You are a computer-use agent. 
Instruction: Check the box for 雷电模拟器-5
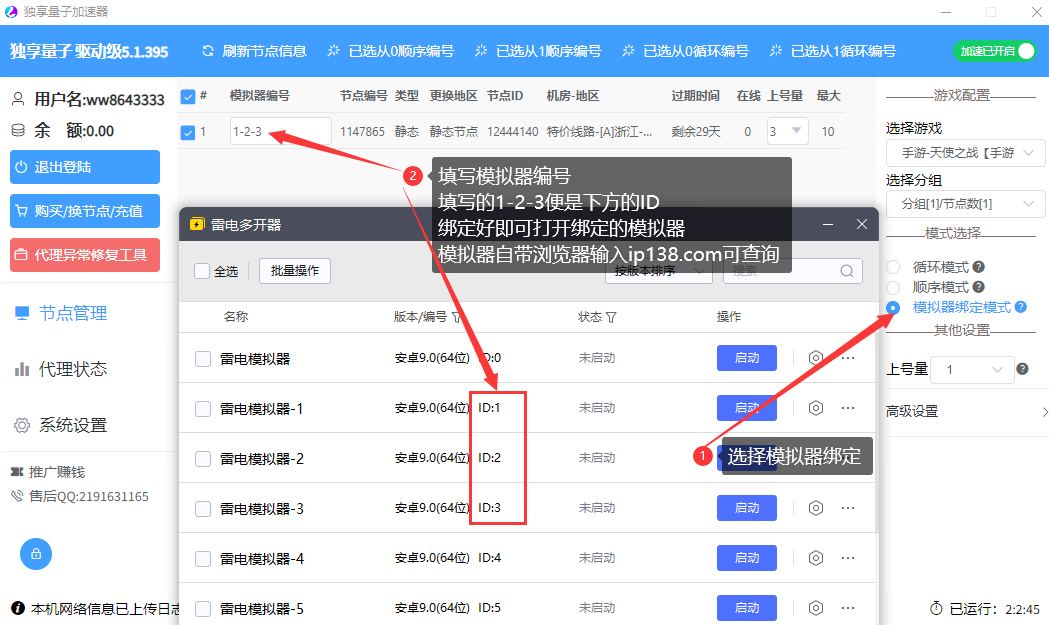203,609
